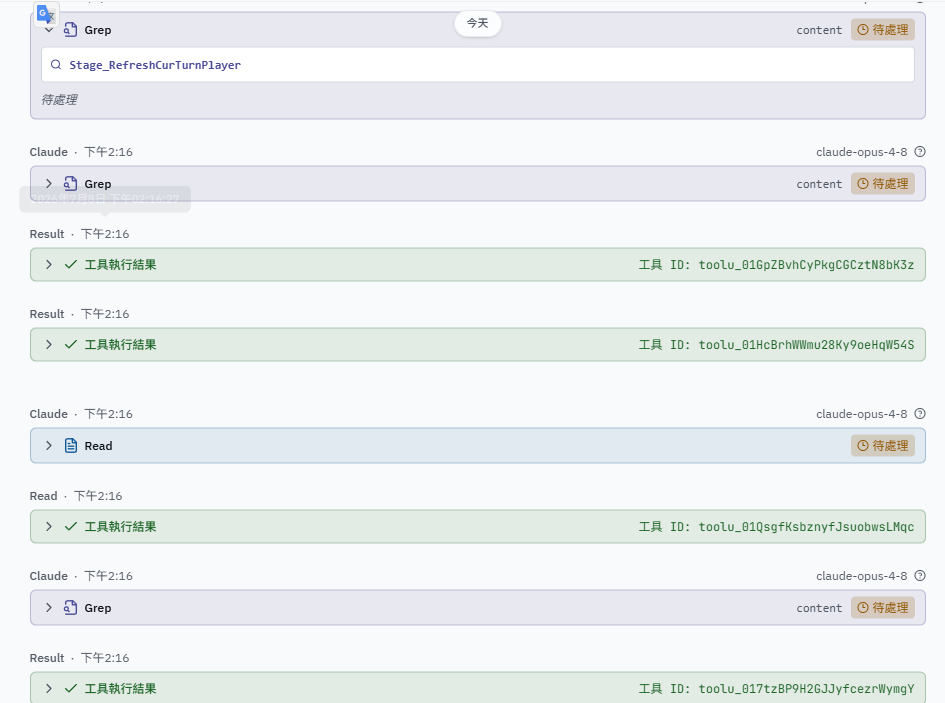Click the 待處理 badge on second Grep block

[x=882, y=184]
